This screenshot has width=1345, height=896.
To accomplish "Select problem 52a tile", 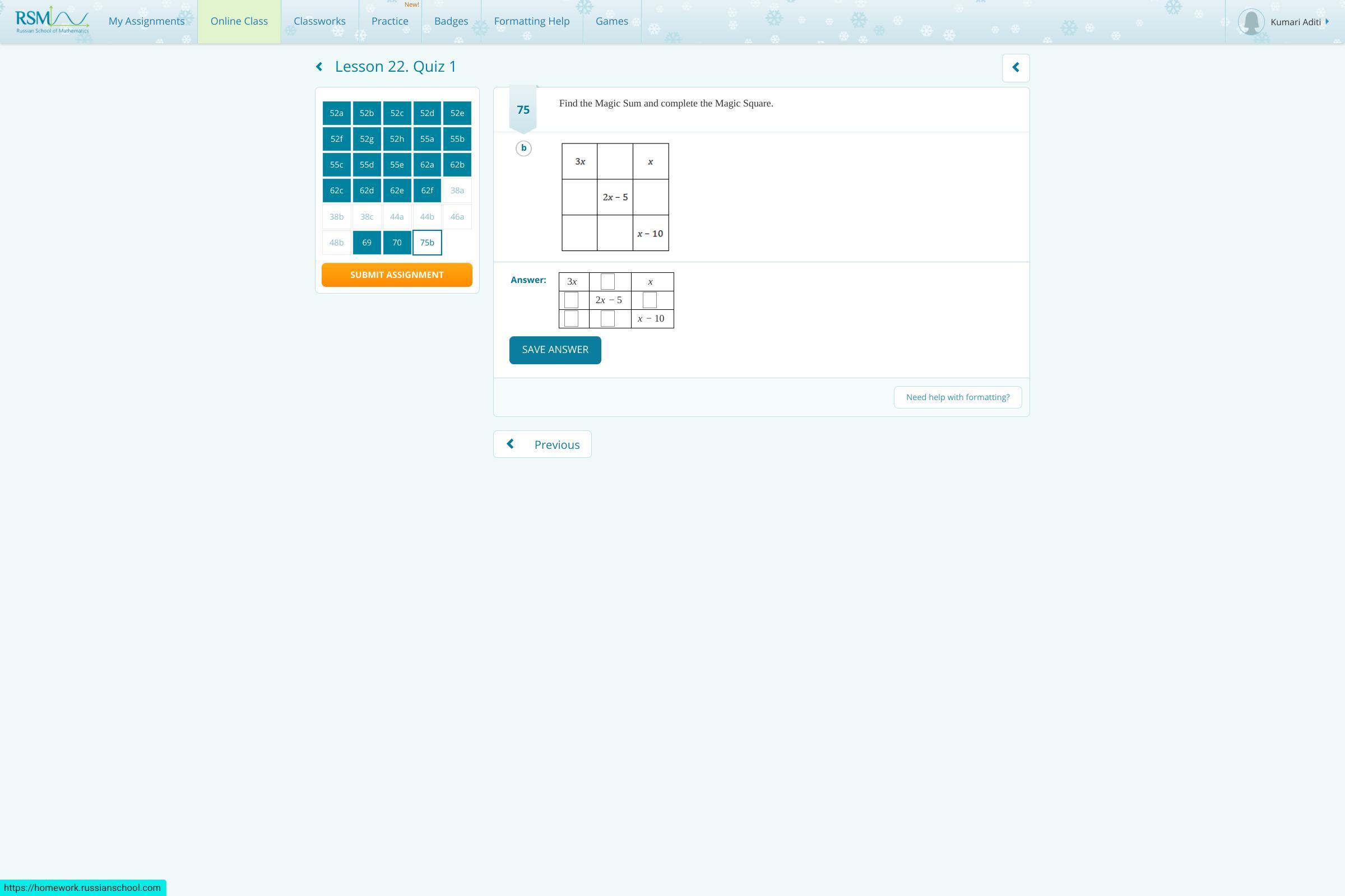I will (x=337, y=113).
